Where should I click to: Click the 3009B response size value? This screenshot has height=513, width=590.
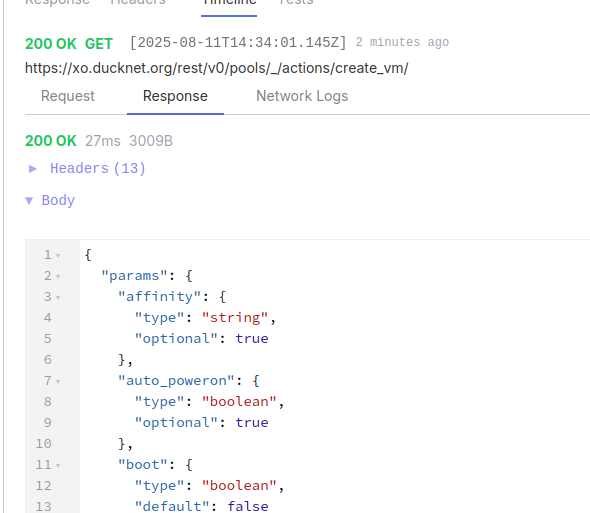coord(151,141)
